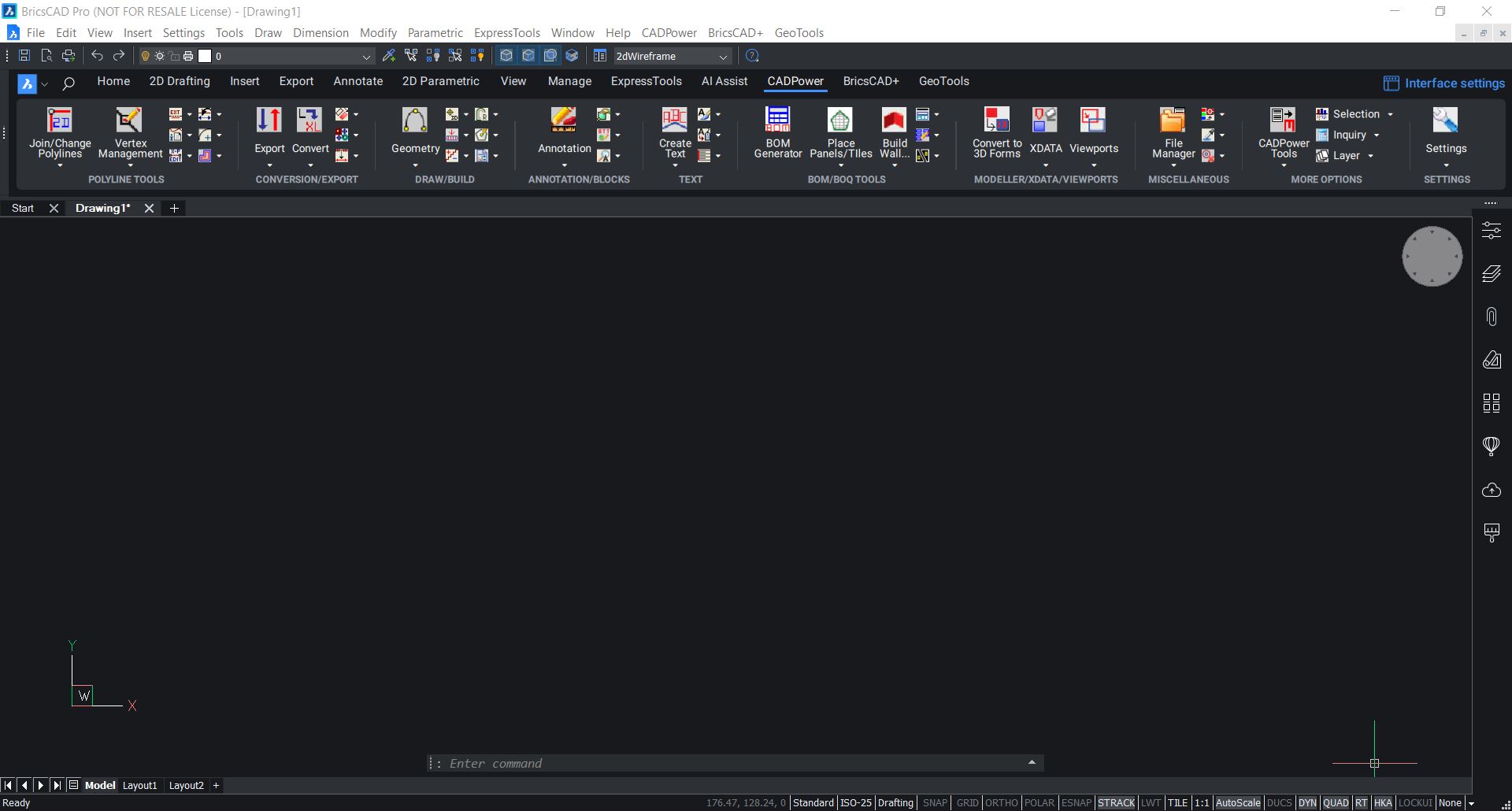1512x811 pixels.
Task: Click the Print icon in toolbar
Action: pos(69,56)
